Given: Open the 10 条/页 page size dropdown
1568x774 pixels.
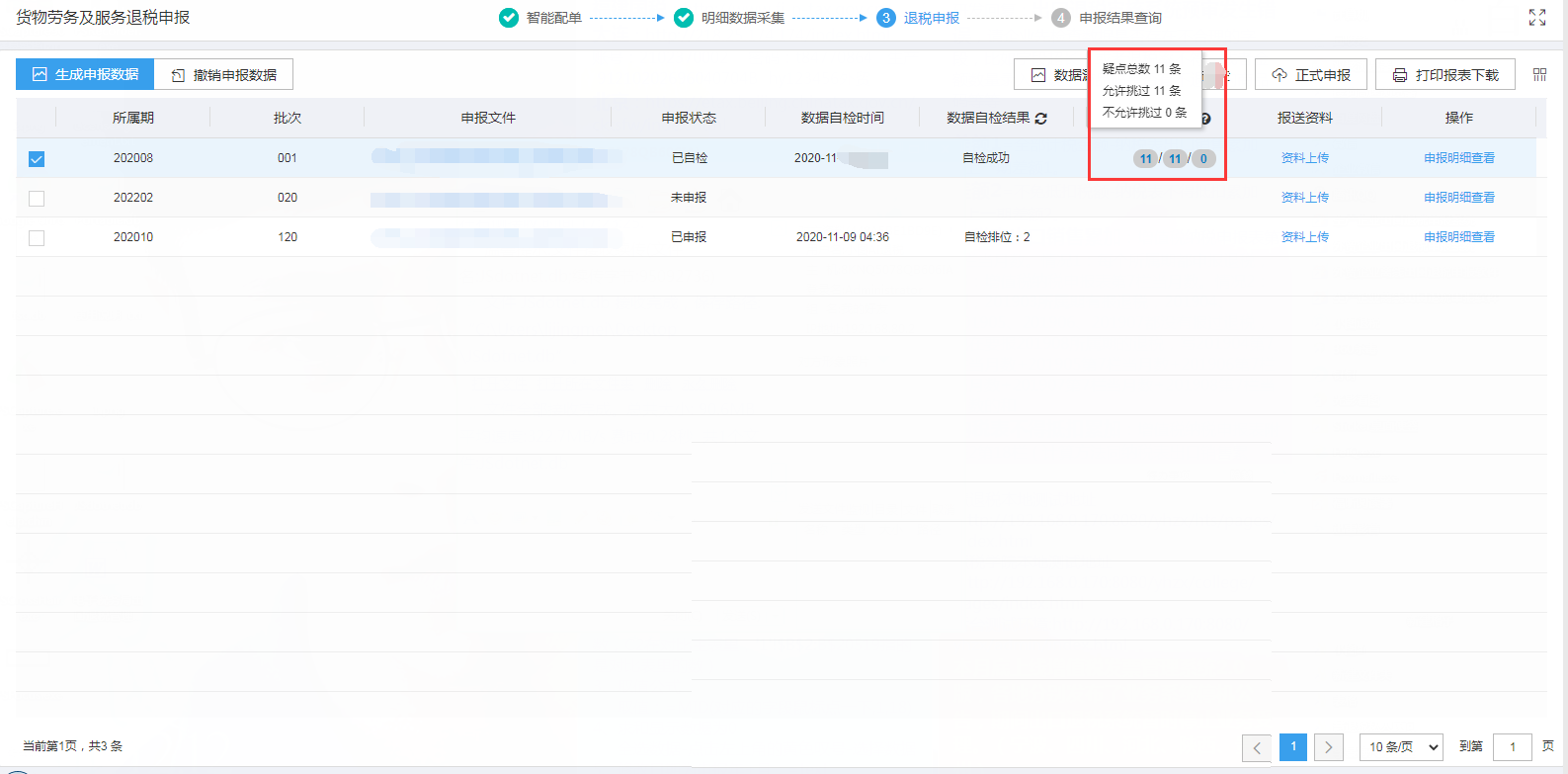Looking at the screenshot, I should point(1401,746).
